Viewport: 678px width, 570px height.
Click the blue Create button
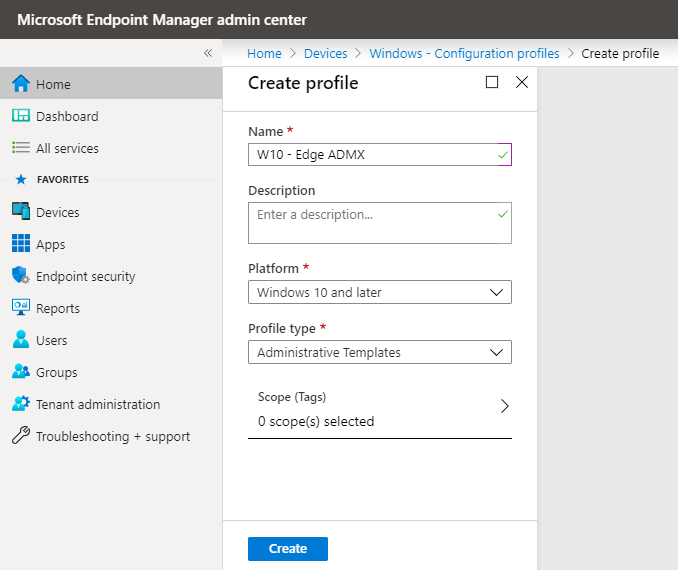pyautogui.click(x=288, y=548)
